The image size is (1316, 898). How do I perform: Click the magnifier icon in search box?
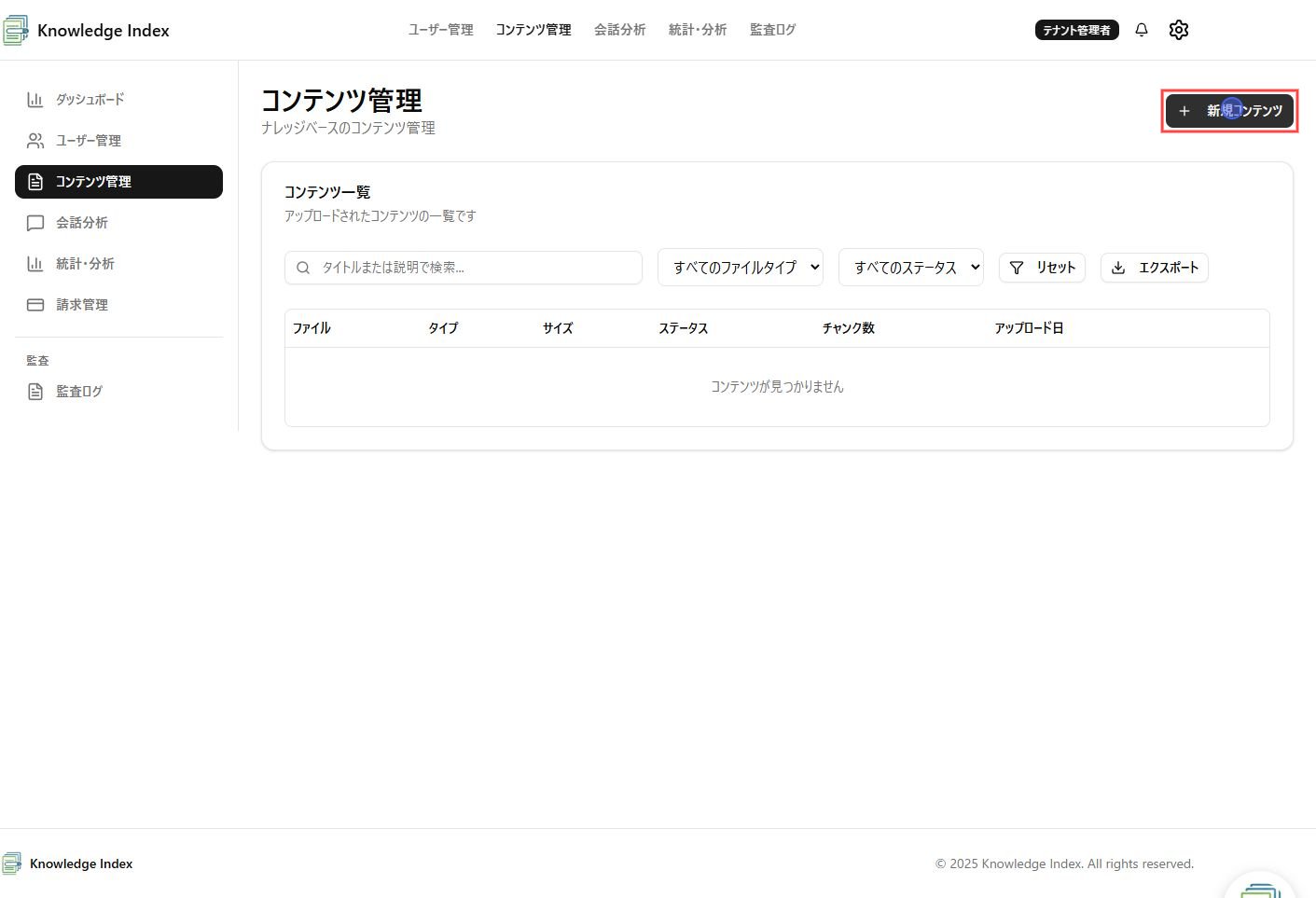[x=303, y=268]
